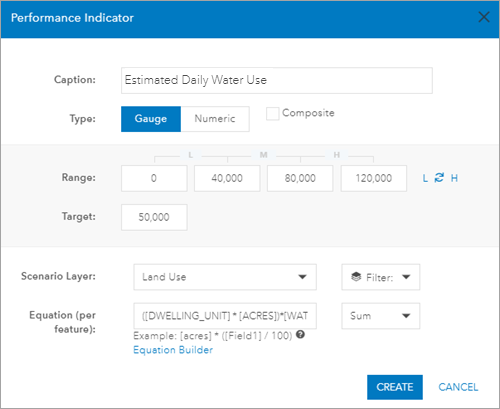Click the L link beside range
500x409 pixels.
[425, 178]
